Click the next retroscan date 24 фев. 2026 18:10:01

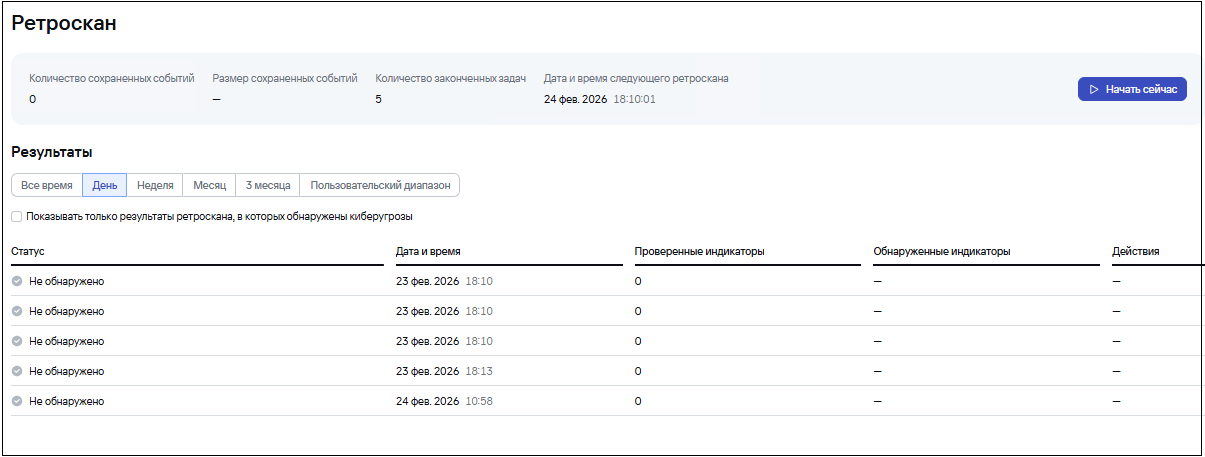(x=600, y=99)
